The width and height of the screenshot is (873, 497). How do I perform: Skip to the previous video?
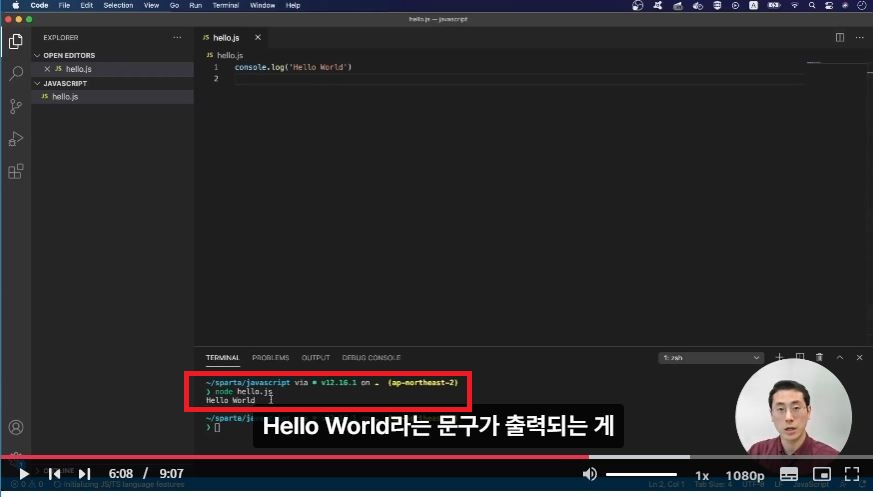(x=54, y=474)
